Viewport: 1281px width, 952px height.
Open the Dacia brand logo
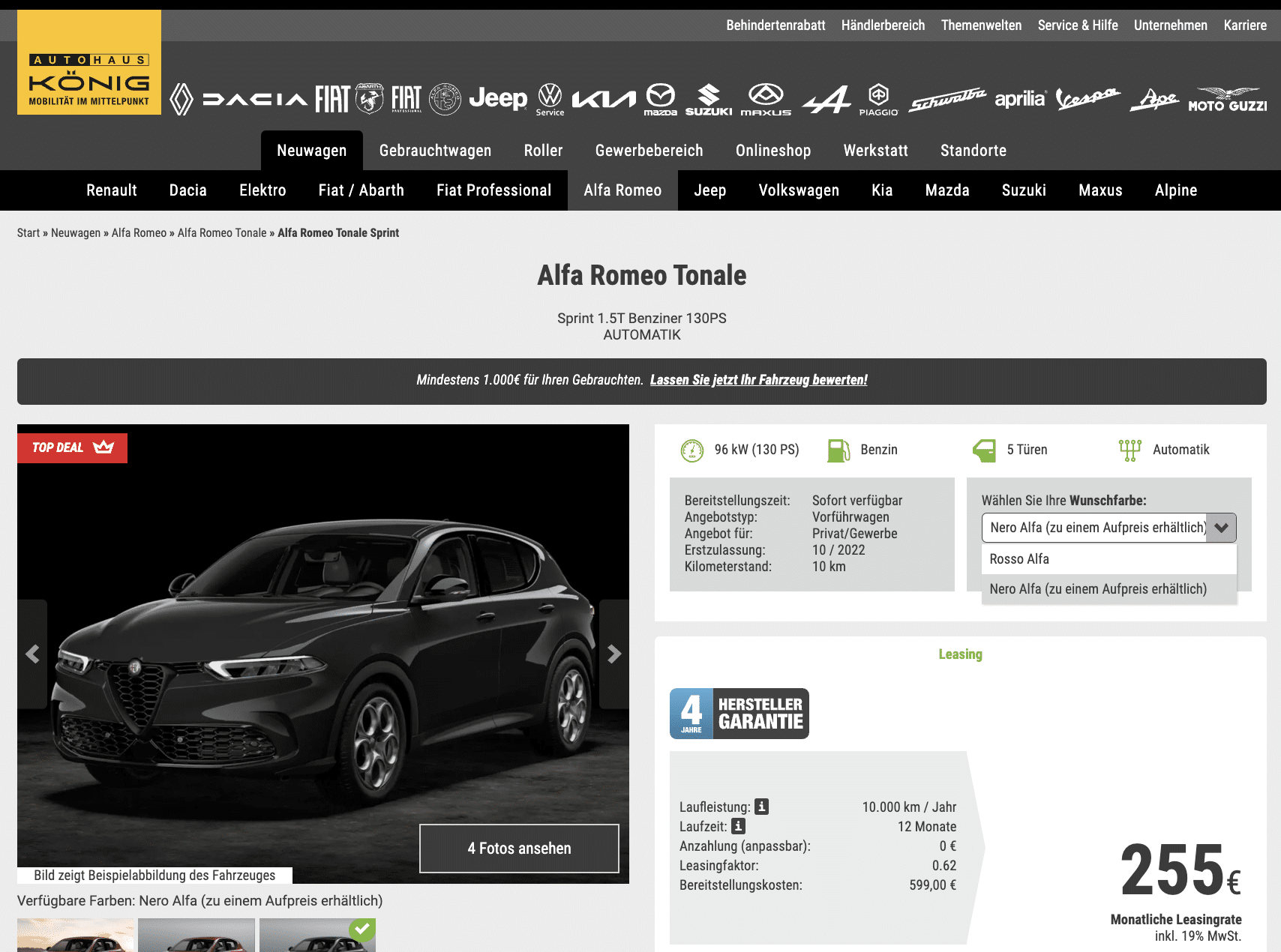(255, 99)
